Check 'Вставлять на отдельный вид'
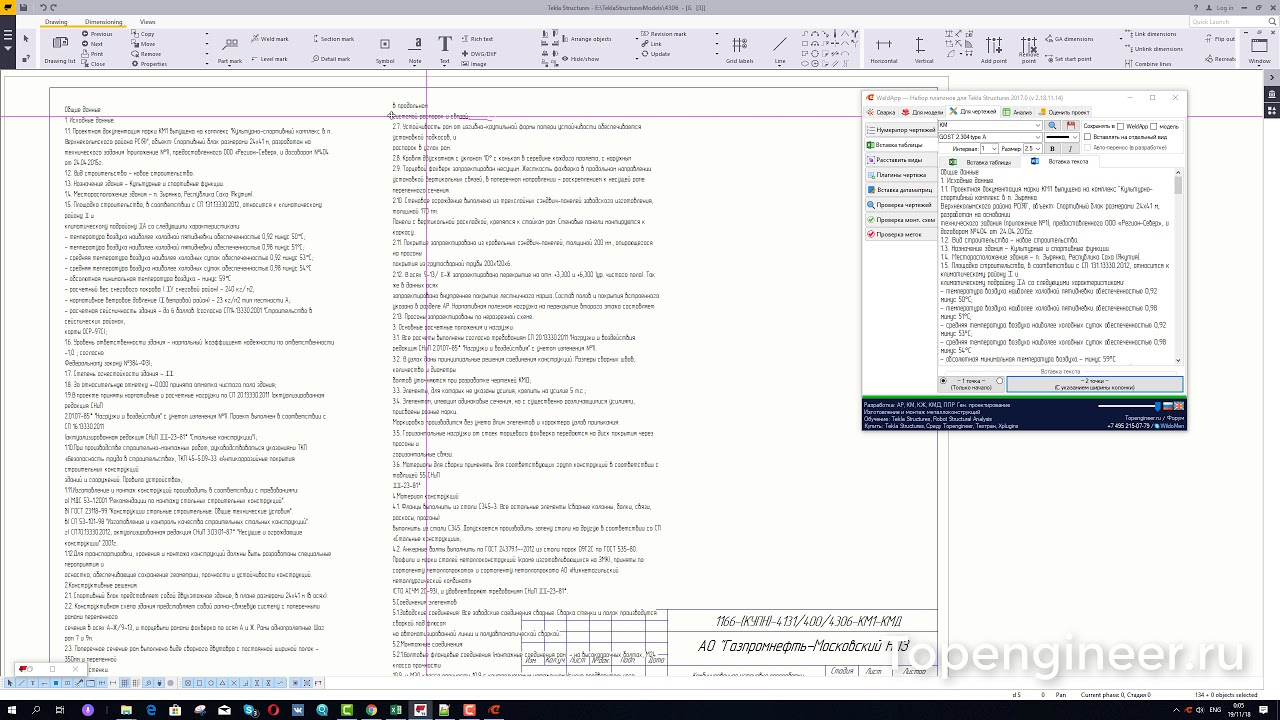Screen dimensions: 1280x720 click(1087, 137)
